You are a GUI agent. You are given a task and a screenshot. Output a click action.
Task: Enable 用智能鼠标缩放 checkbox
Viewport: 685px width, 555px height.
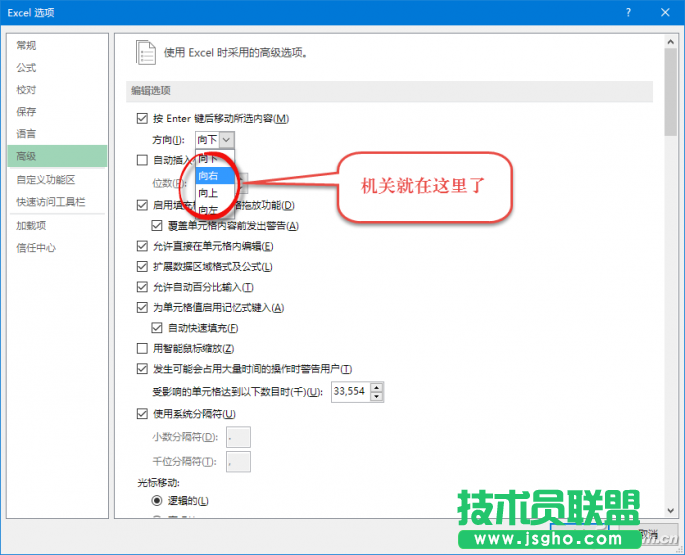coord(142,348)
